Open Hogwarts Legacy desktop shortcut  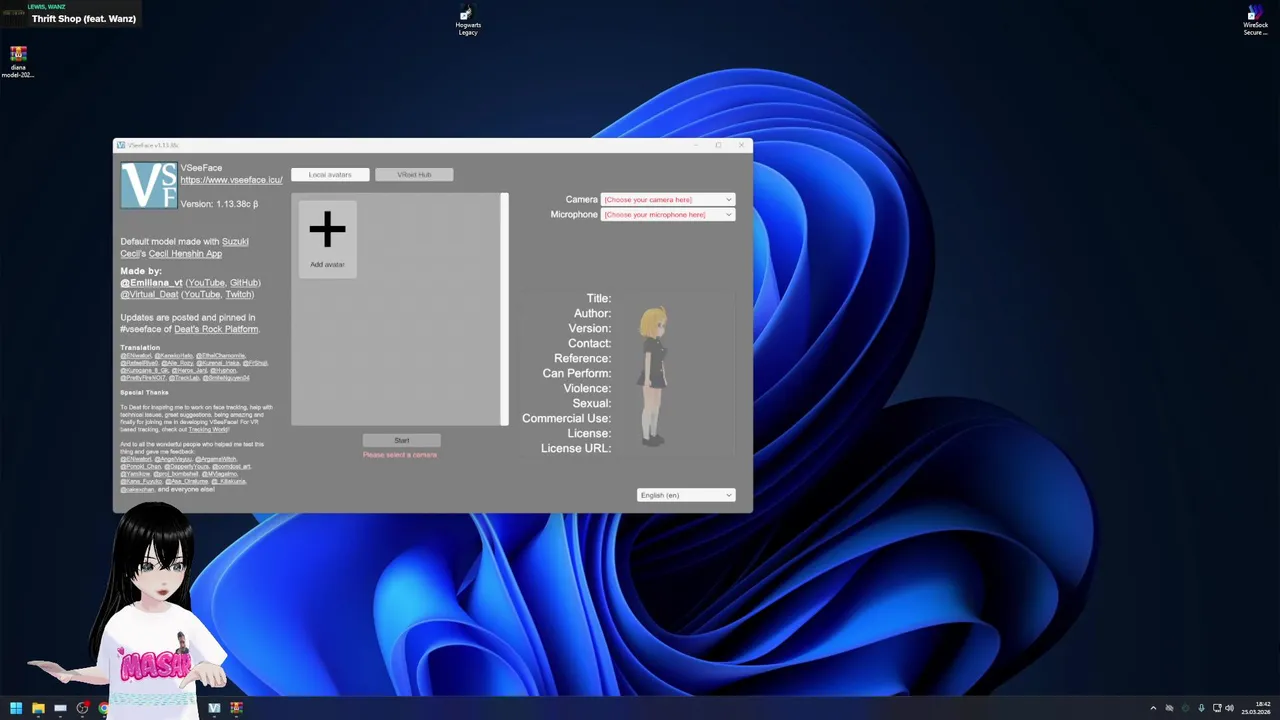[468, 20]
